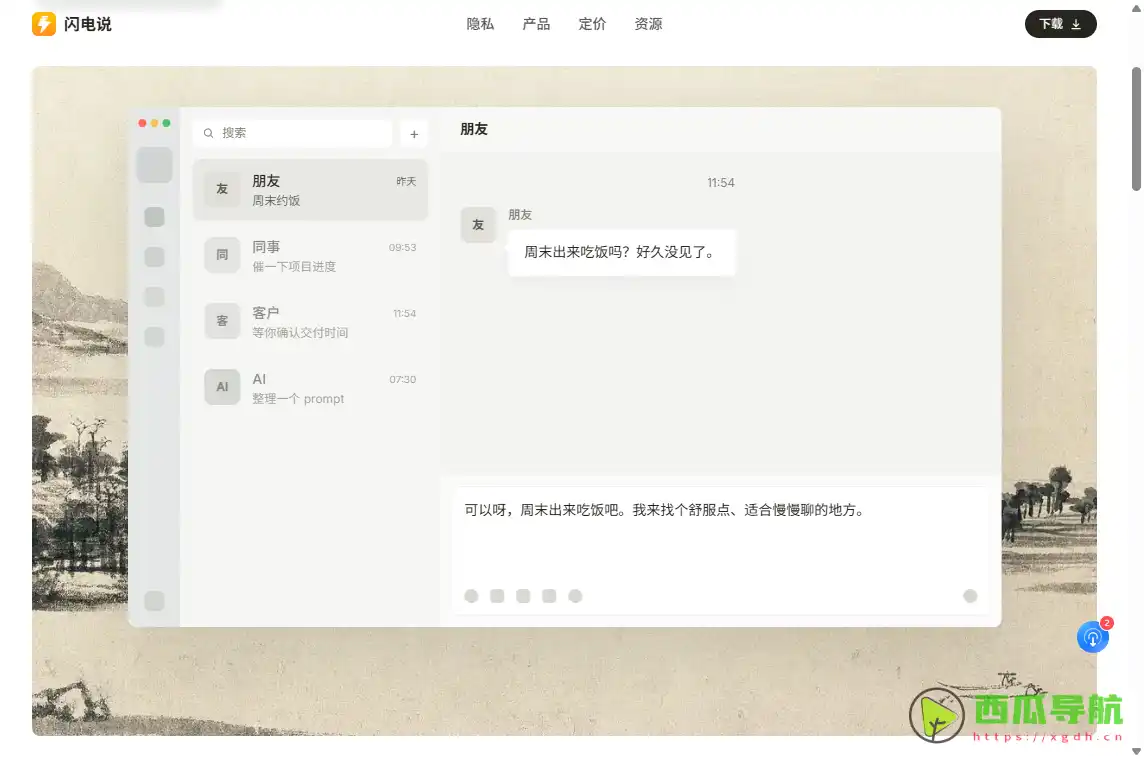Click the 昨天 time label in 朋友 row
Viewport: 1144px width, 759px height.
click(x=406, y=182)
